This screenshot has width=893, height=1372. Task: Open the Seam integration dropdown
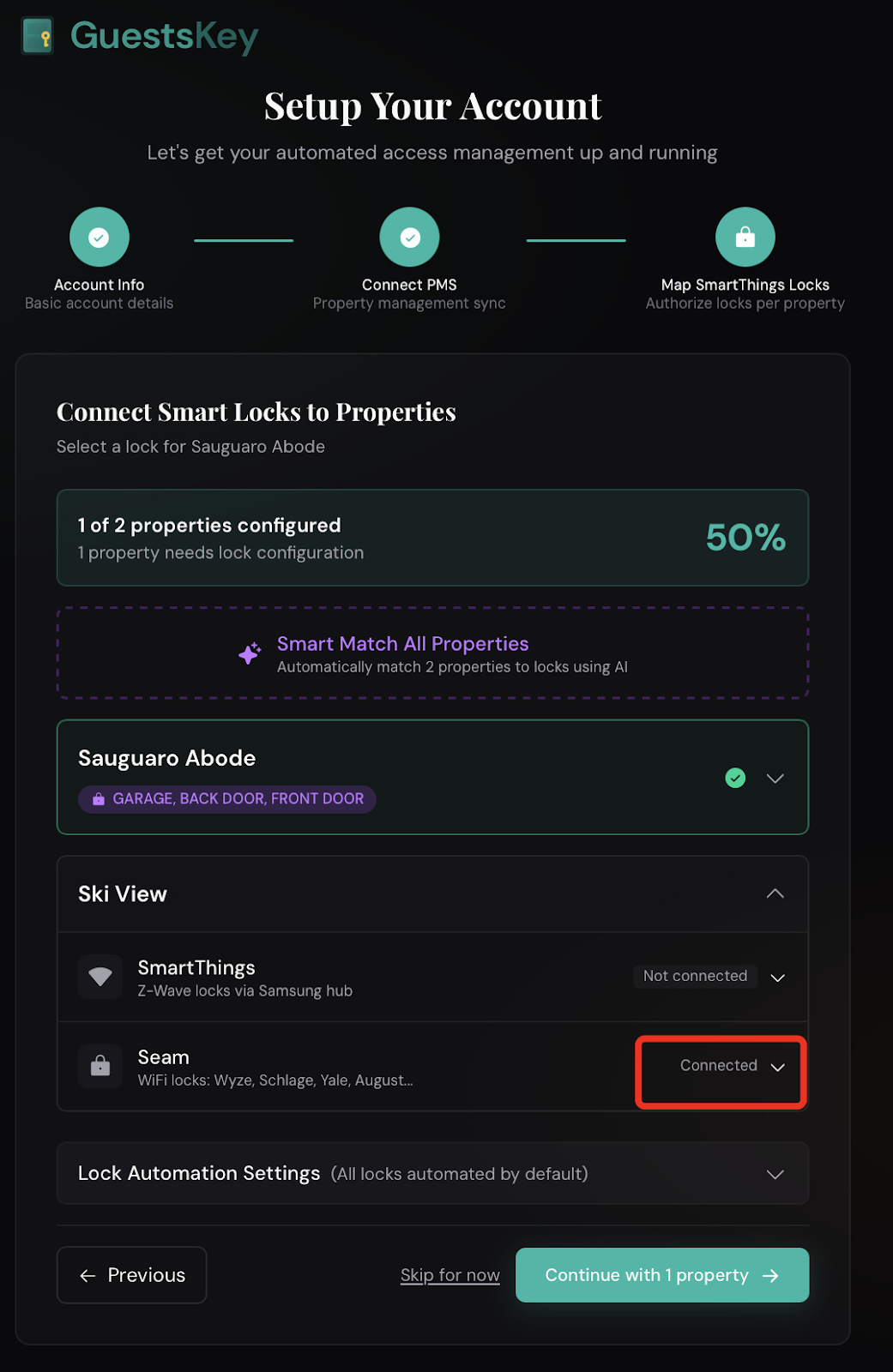pos(778,1068)
